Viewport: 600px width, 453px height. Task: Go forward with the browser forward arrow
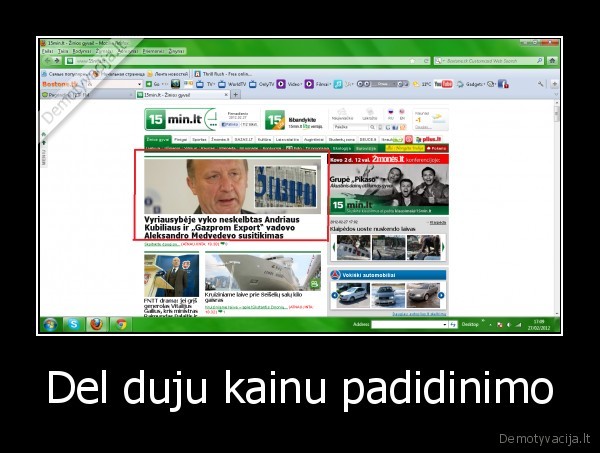pos(57,60)
